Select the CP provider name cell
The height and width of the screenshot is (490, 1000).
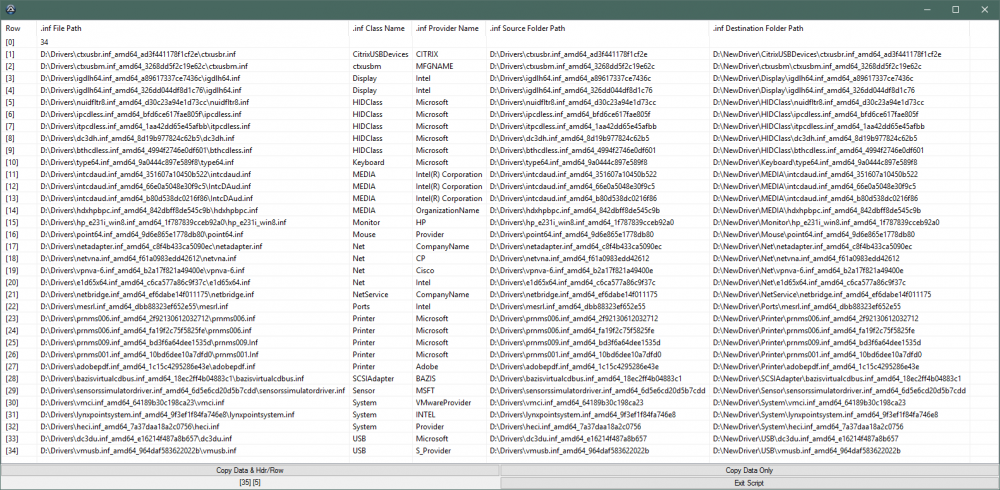point(420,258)
